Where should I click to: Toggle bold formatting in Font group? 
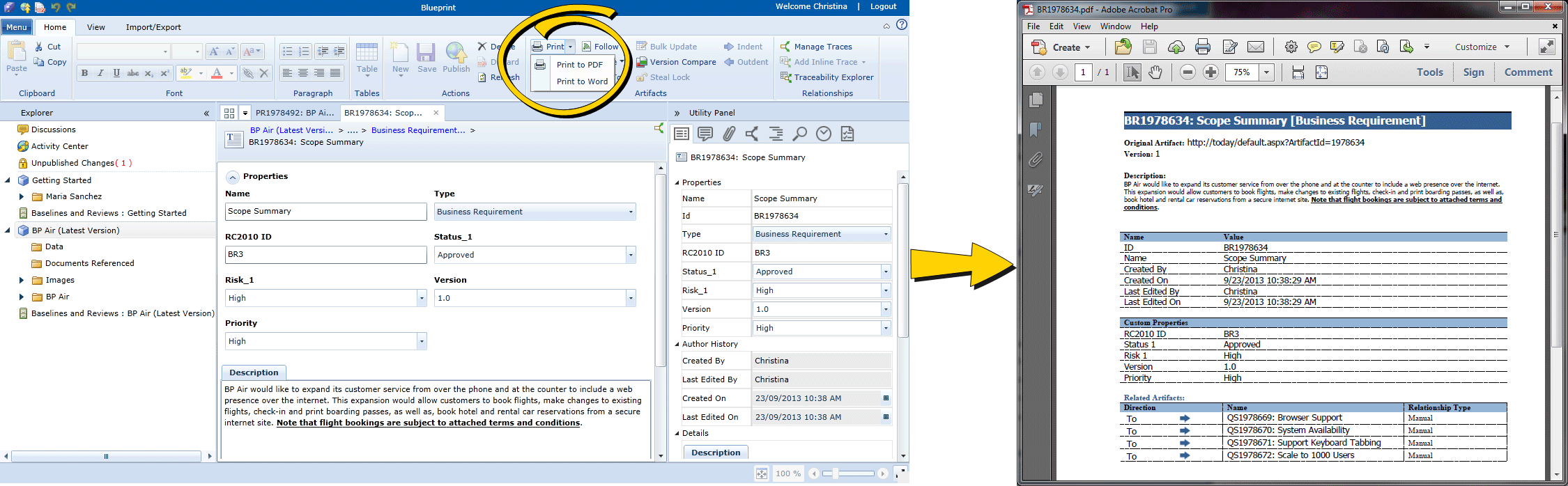(84, 73)
